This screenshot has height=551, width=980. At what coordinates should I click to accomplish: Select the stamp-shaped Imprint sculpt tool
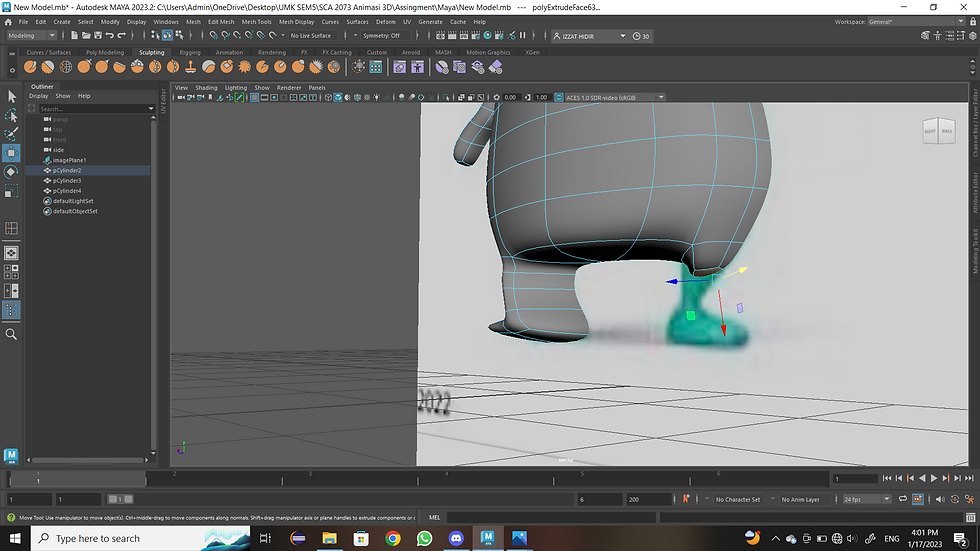pyautogui.click(x=191, y=66)
